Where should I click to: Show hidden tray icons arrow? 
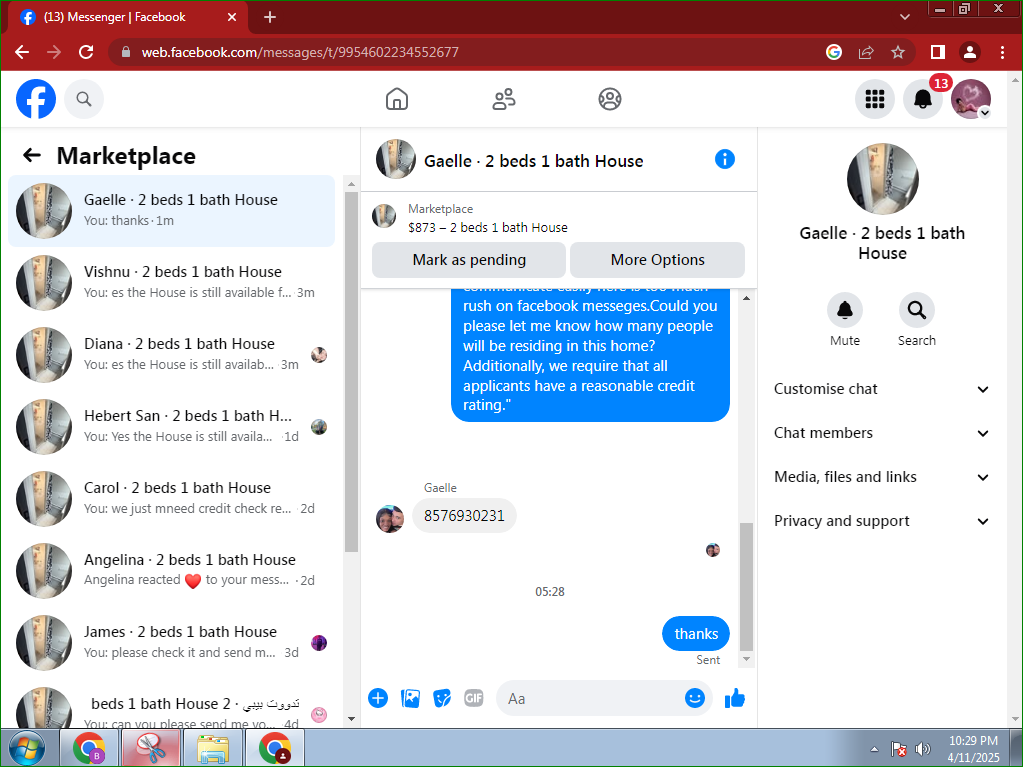tap(874, 749)
